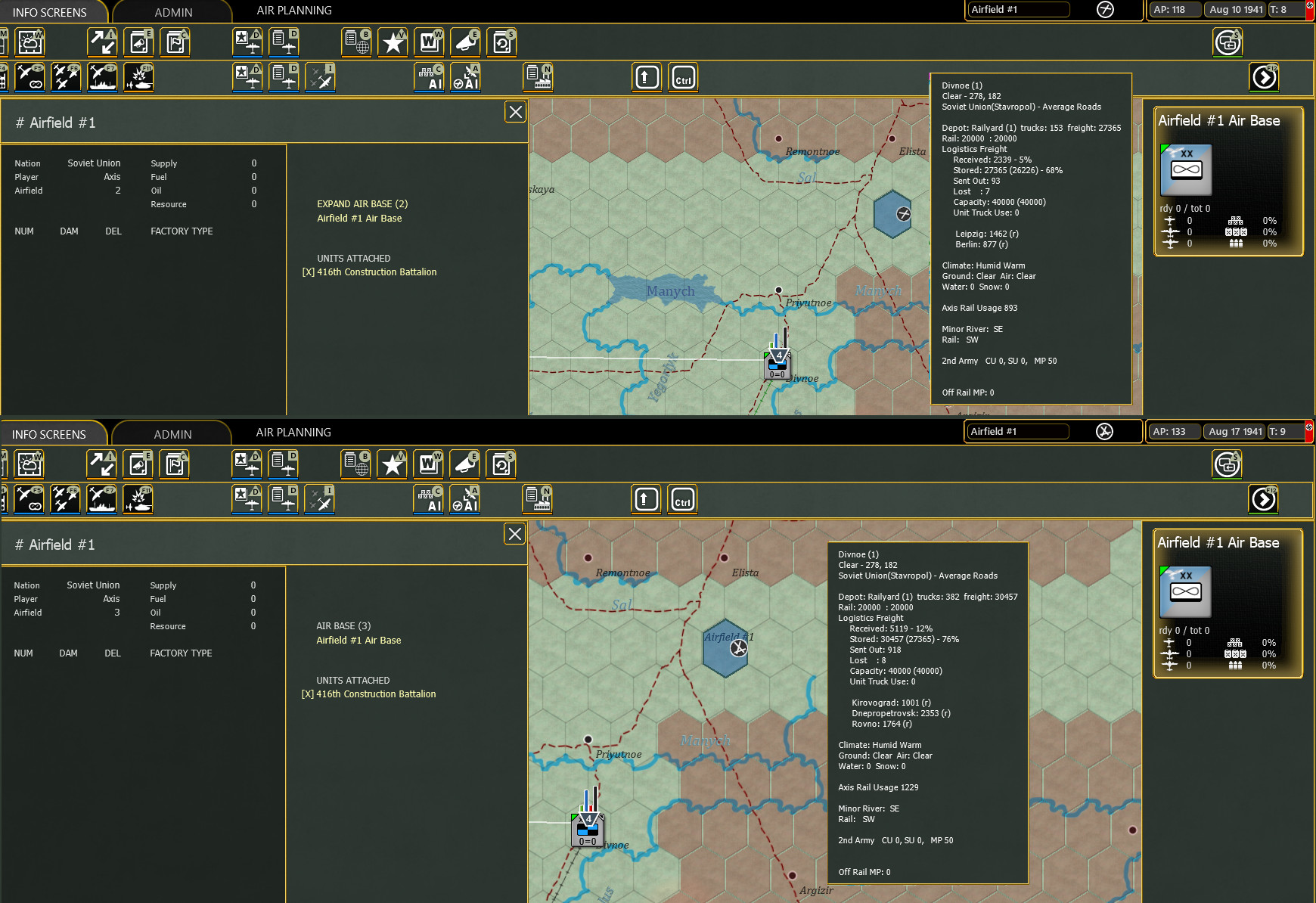Open the factory list N icon in the Aug 17 screen
This screenshot has height=903, width=1316.
tap(538, 499)
